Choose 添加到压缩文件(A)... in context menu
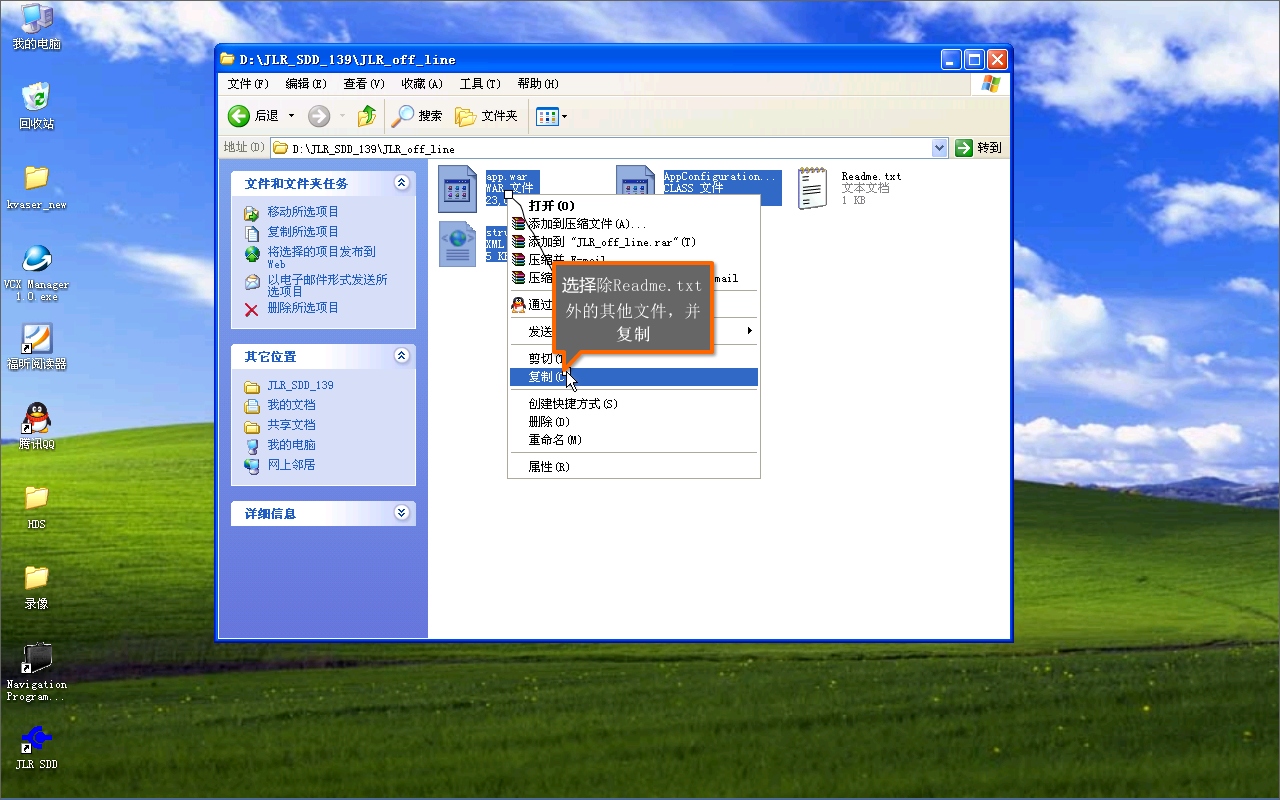This screenshot has height=800, width=1280. click(633, 224)
